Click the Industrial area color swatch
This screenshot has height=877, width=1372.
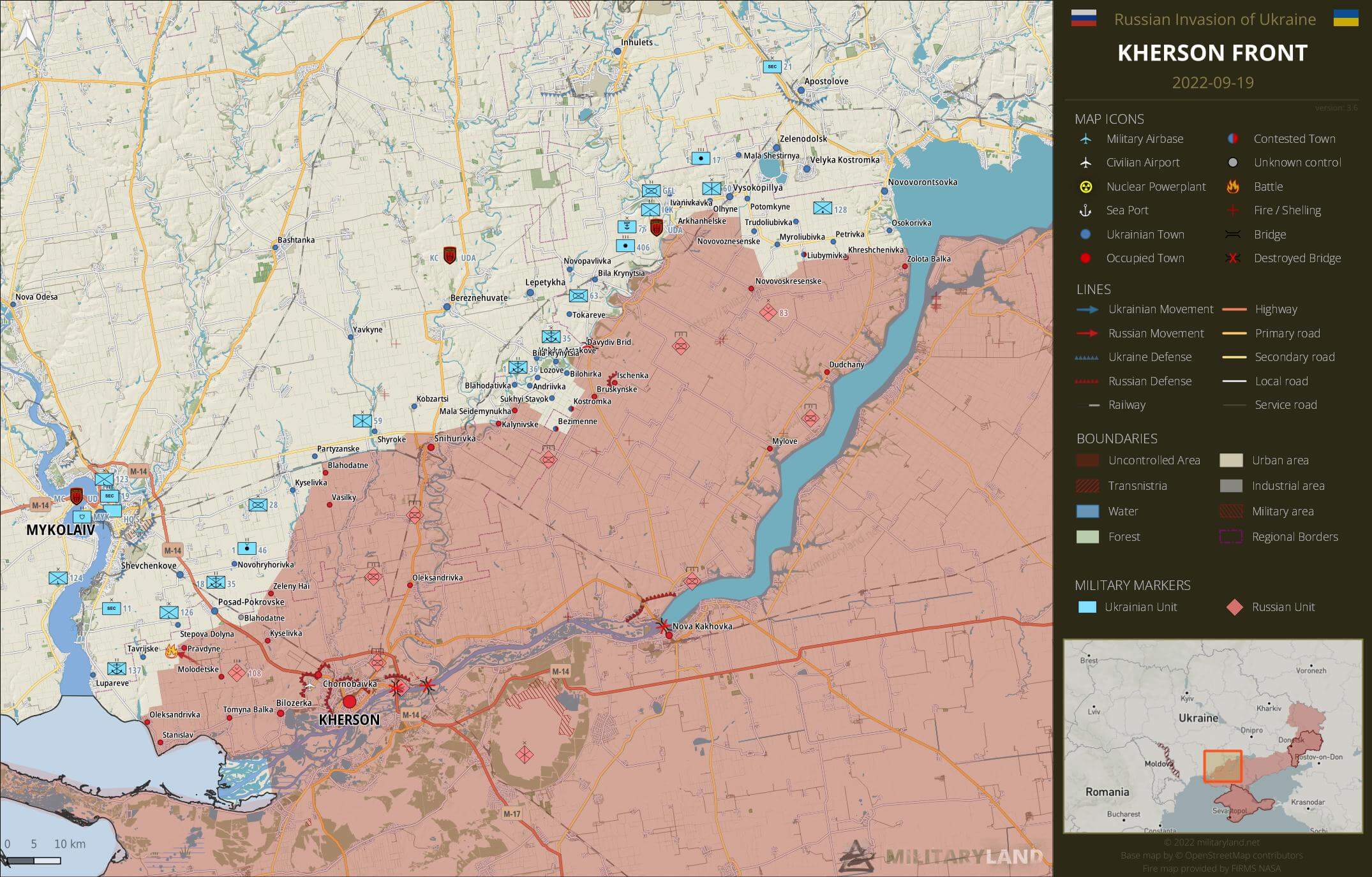tap(1231, 486)
